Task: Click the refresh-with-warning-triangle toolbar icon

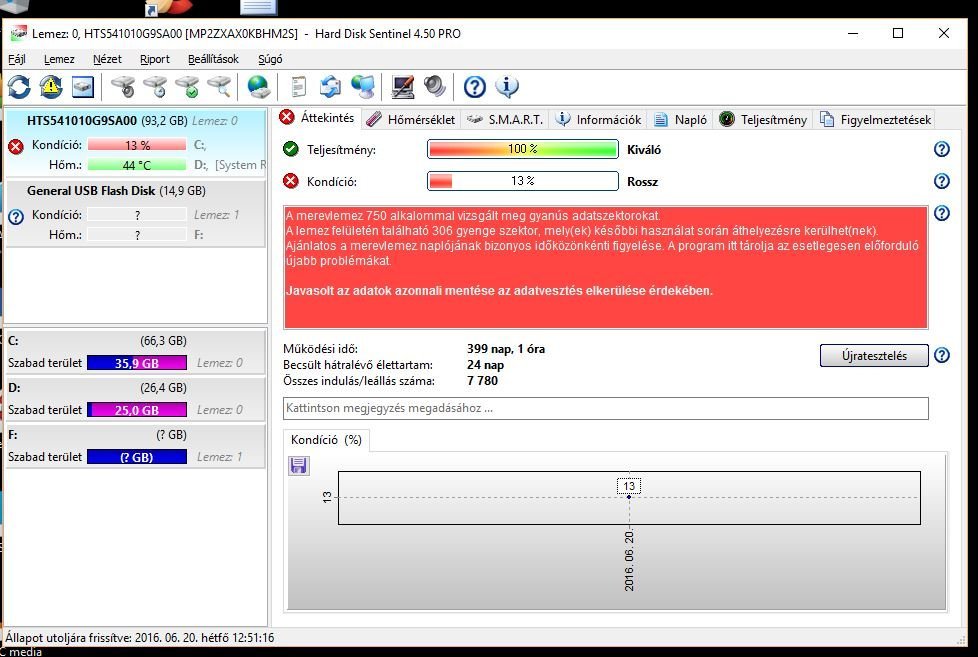Action: point(51,87)
